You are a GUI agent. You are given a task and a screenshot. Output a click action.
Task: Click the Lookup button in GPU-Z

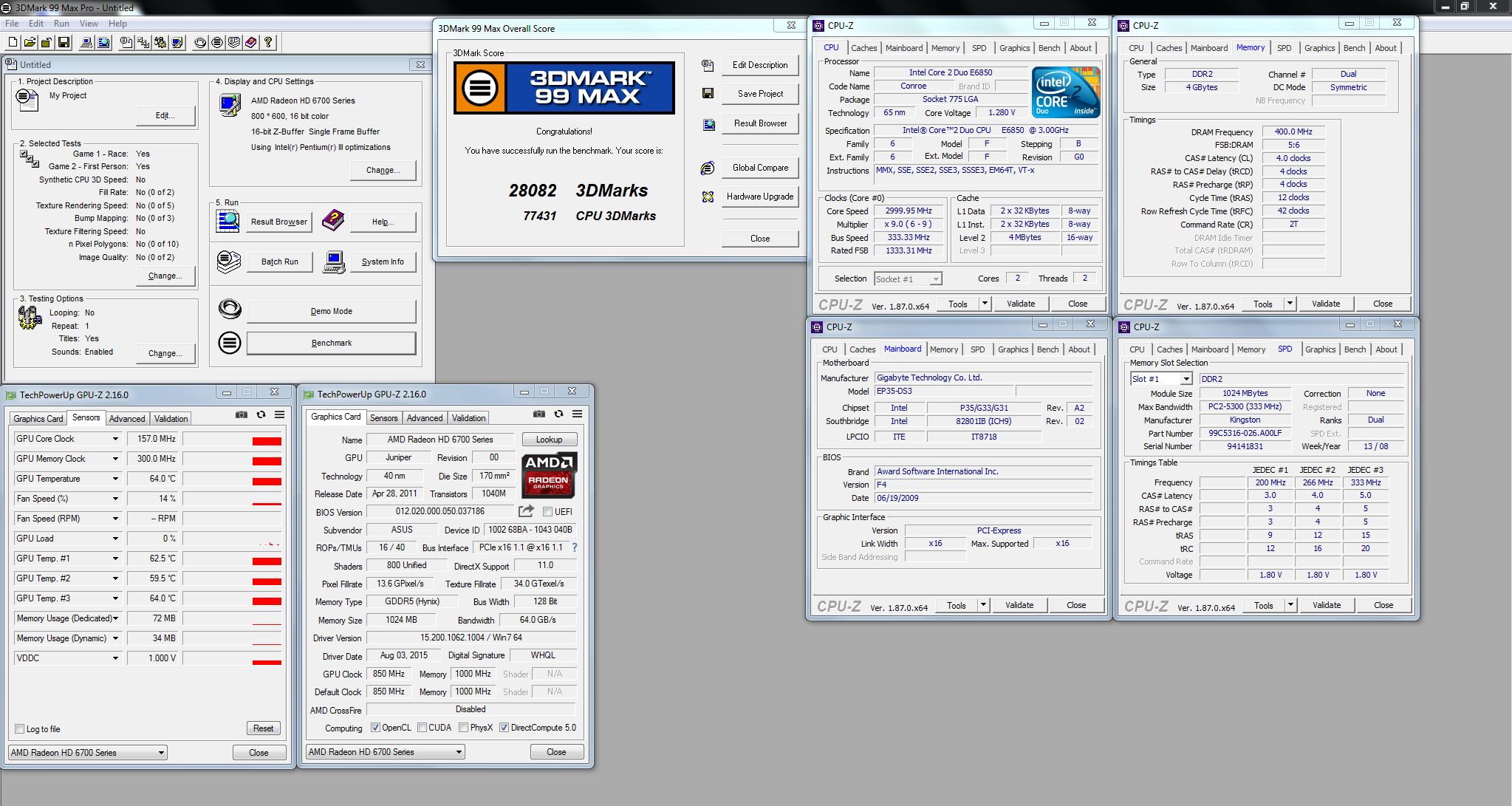(549, 440)
